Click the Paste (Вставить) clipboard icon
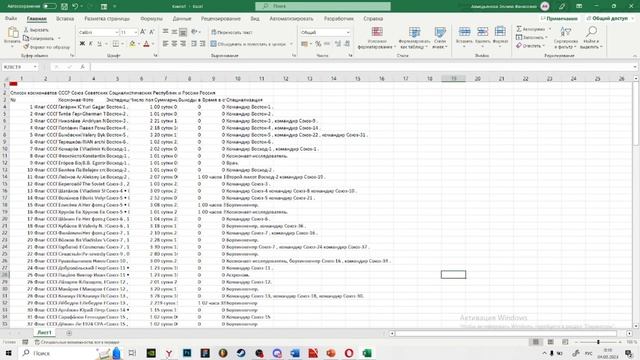640x360 pixels. (x=12, y=33)
